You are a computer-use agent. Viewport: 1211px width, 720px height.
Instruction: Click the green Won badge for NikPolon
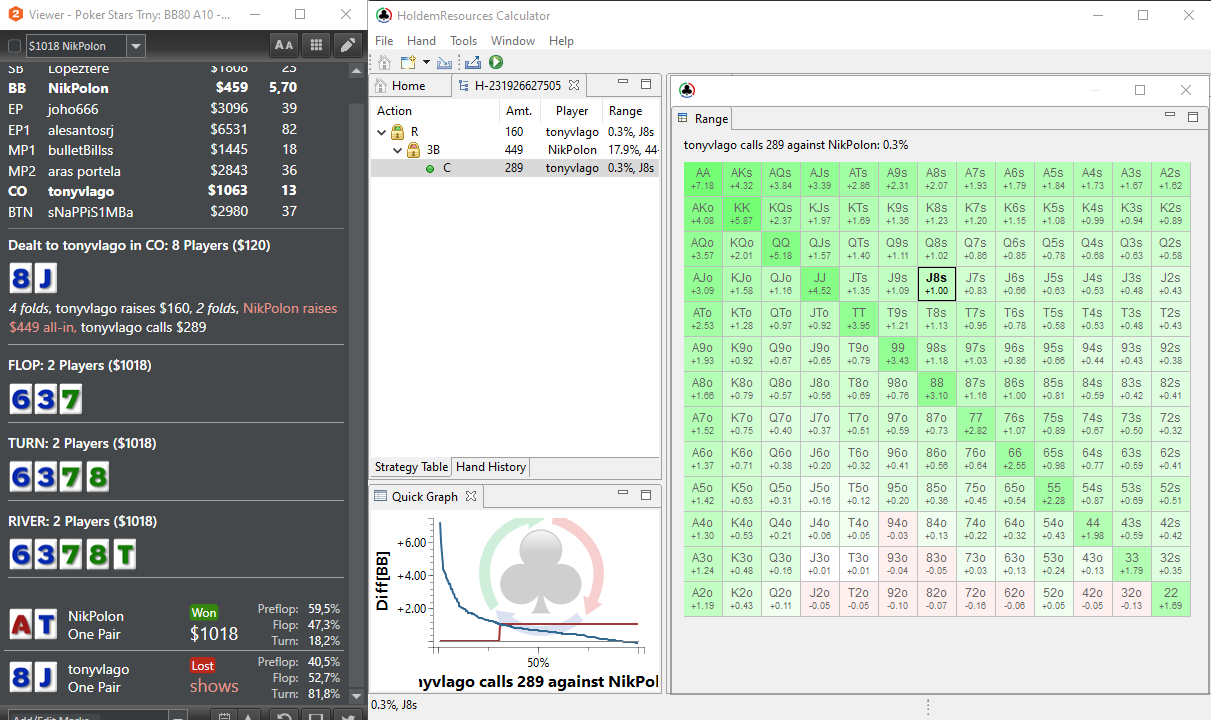tap(204, 612)
